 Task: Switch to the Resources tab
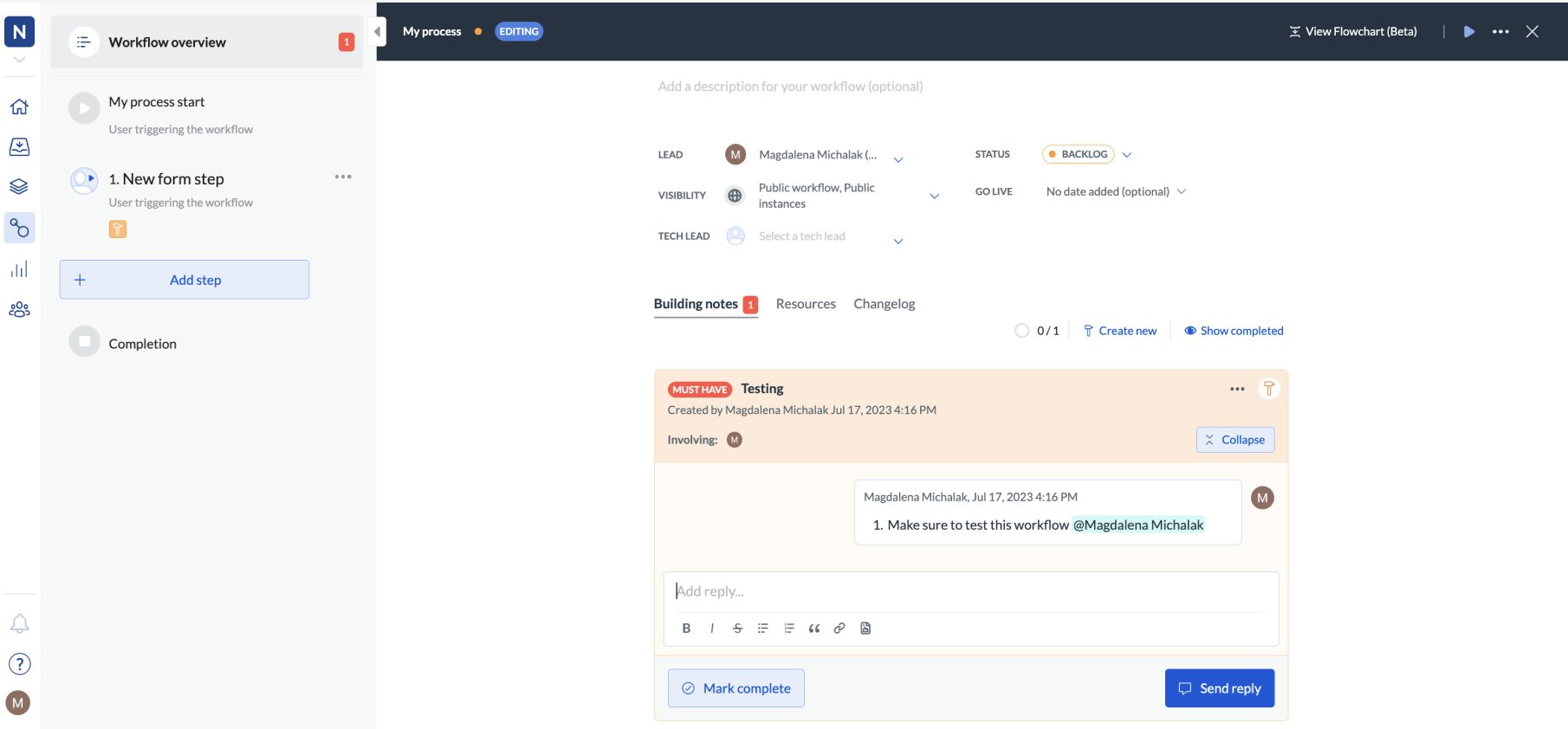tap(806, 304)
